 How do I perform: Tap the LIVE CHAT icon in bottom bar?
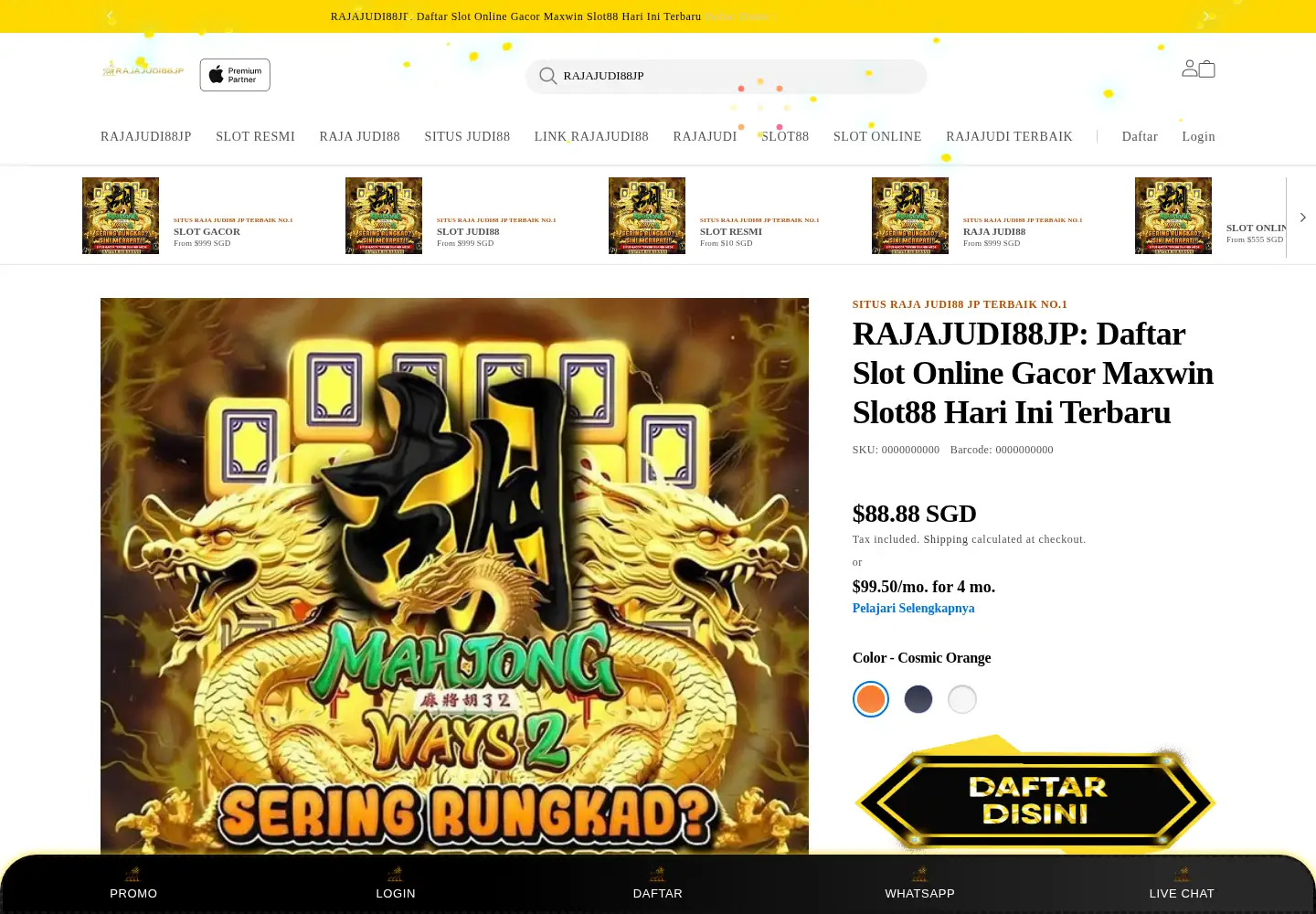[1182, 875]
